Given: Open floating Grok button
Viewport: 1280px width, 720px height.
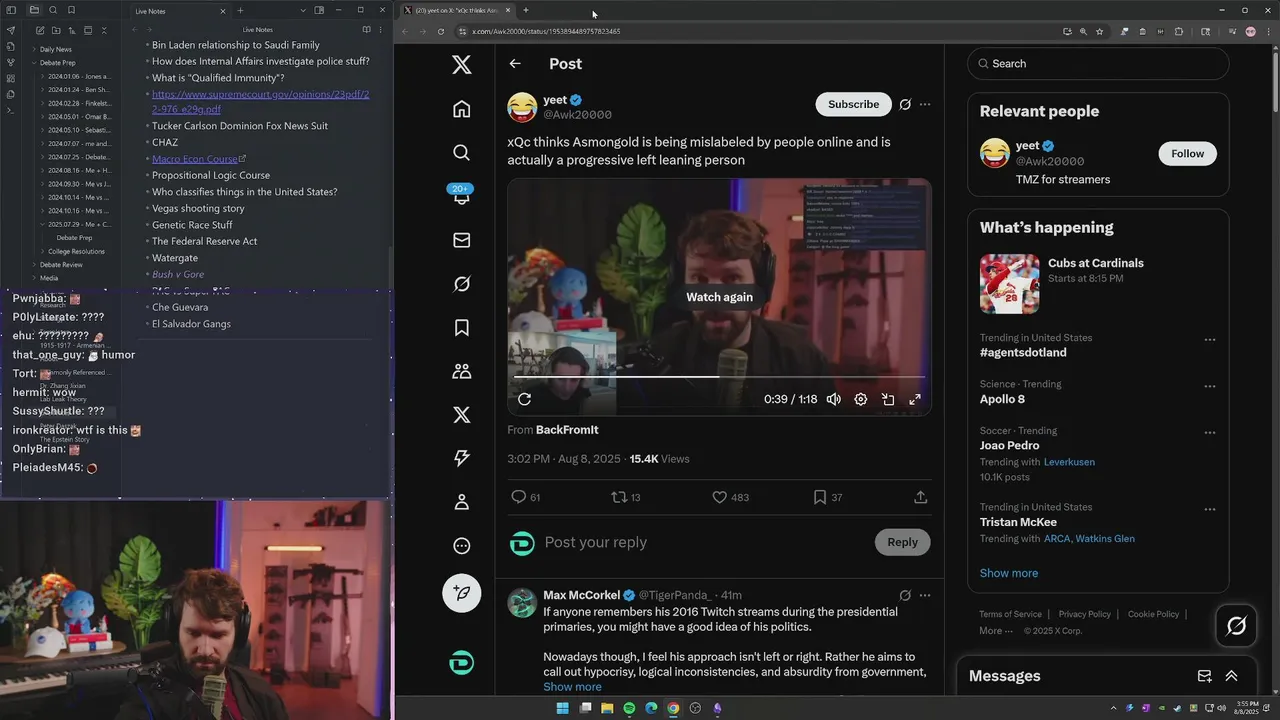Looking at the screenshot, I should pos(1236,626).
